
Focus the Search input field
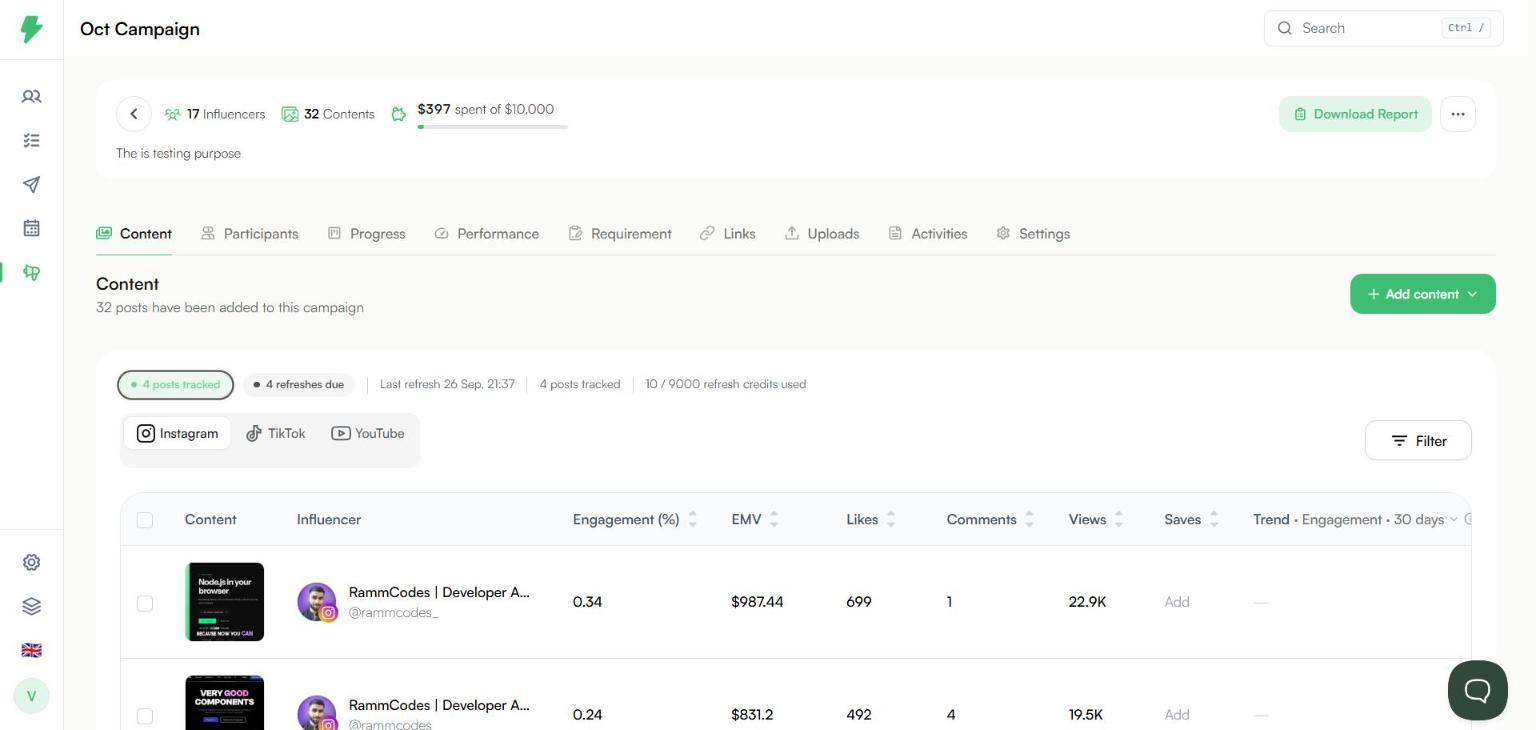tap(1384, 28)
